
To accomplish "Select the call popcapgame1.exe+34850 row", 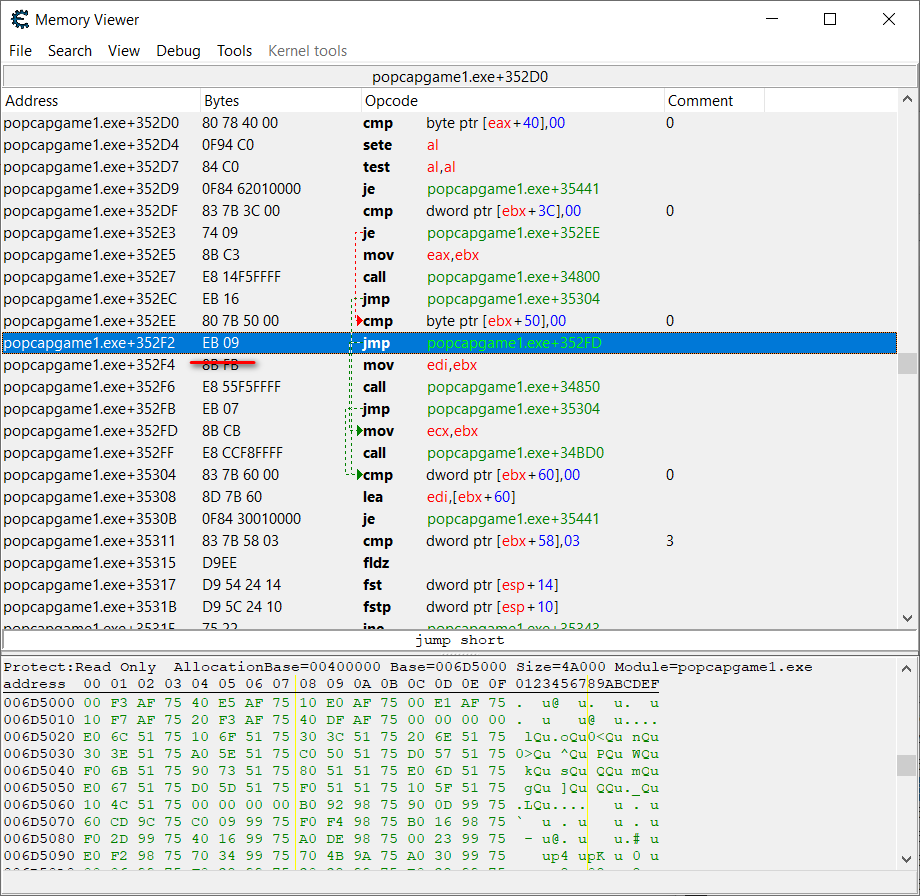I will pyautogui.click(x=449, y=387).
